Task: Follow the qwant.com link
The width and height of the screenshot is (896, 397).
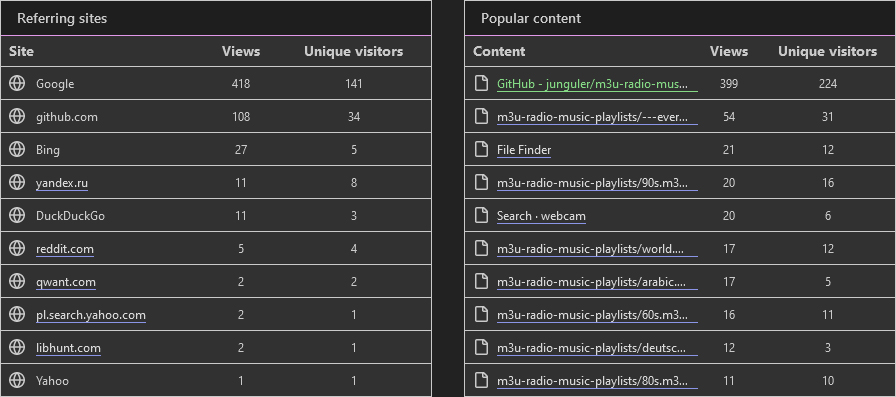Action: point(66,282)
